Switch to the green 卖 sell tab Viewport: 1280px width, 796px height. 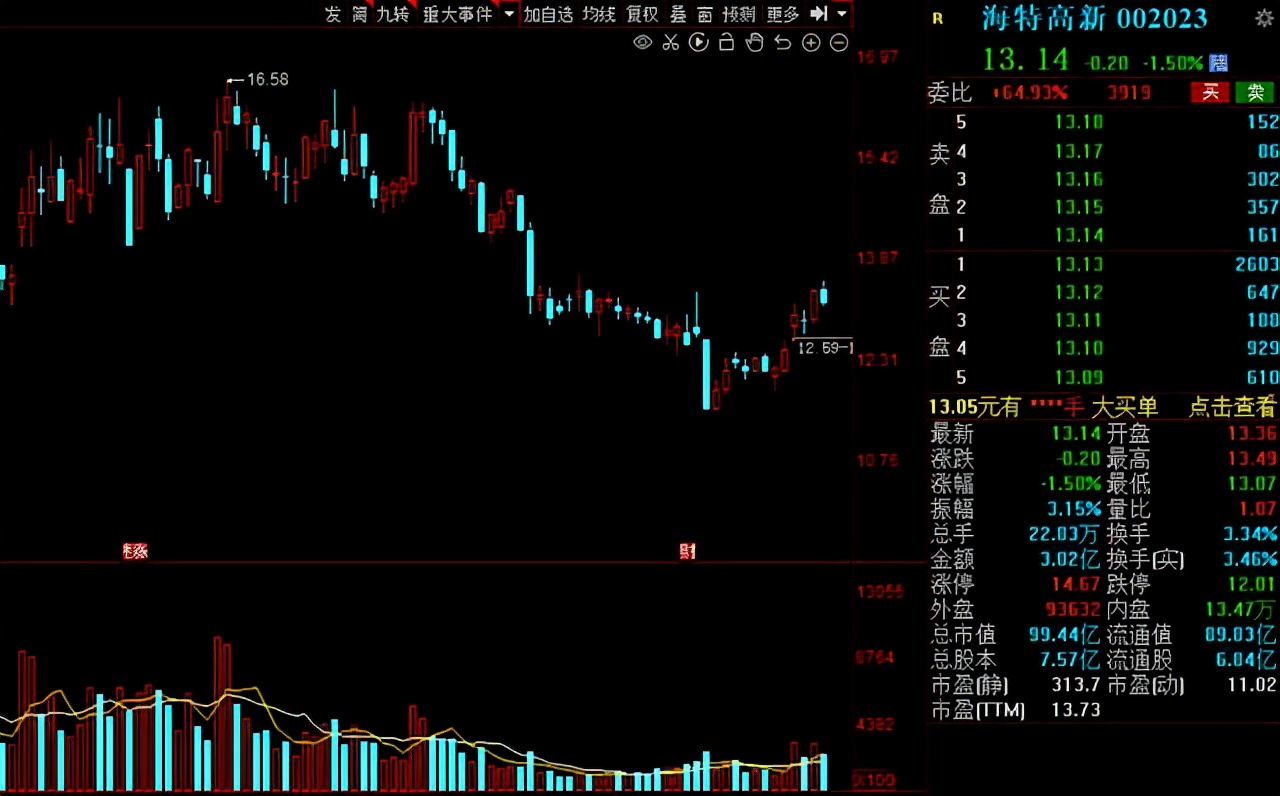tap(1255, 92)
